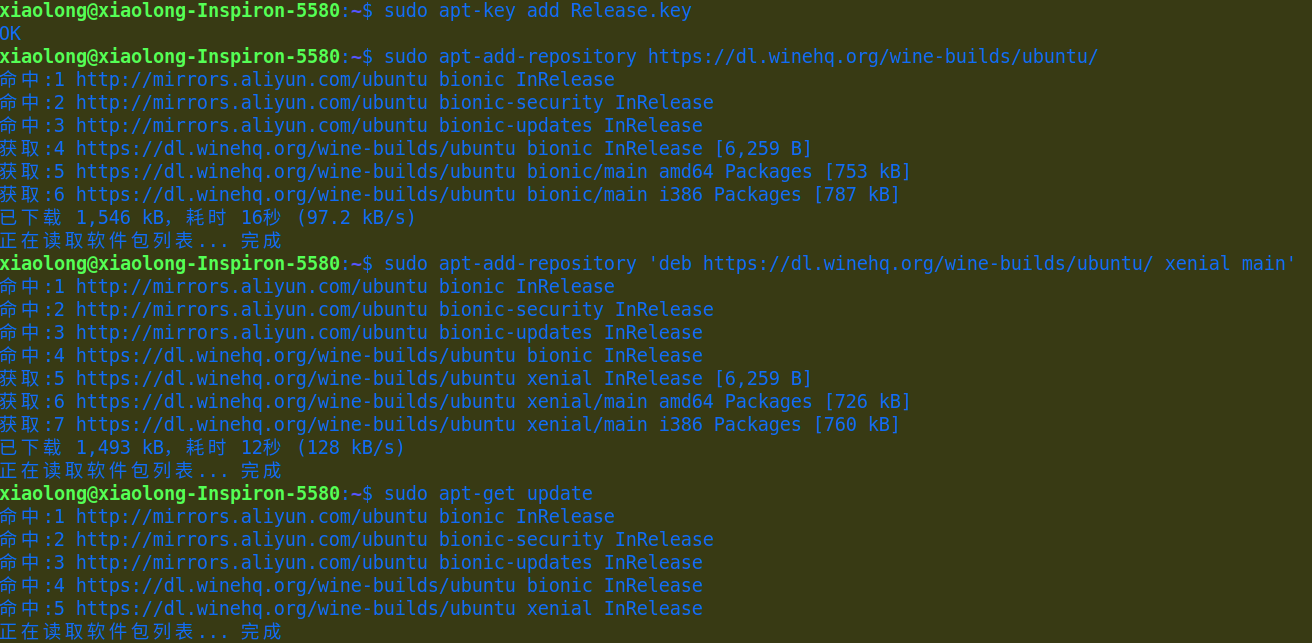Screen dimensions: 1312x643
Task: Click 'xenial/main amd64 Packages' text
Action: 670,402
